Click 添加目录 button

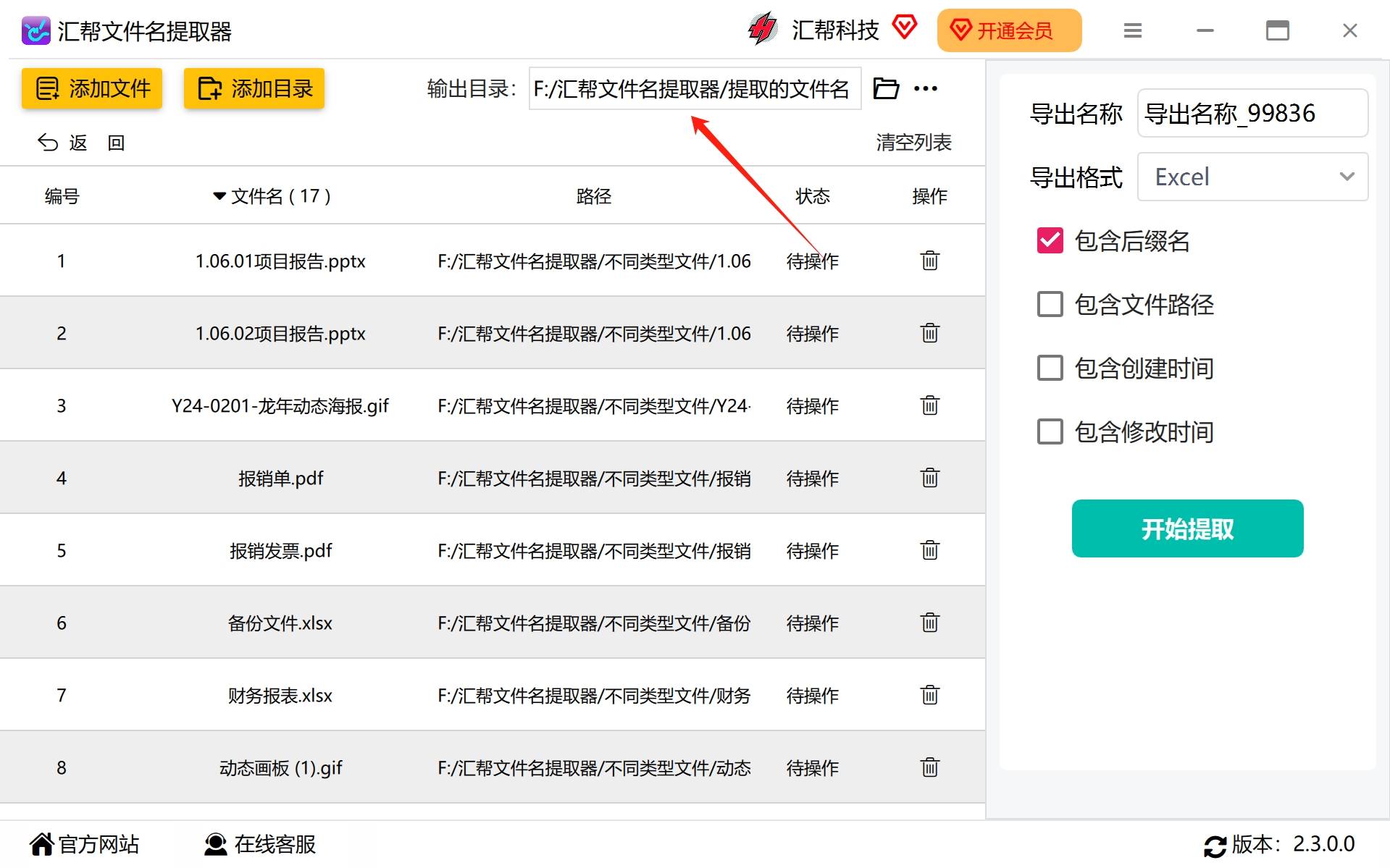[x=254, y=88]
